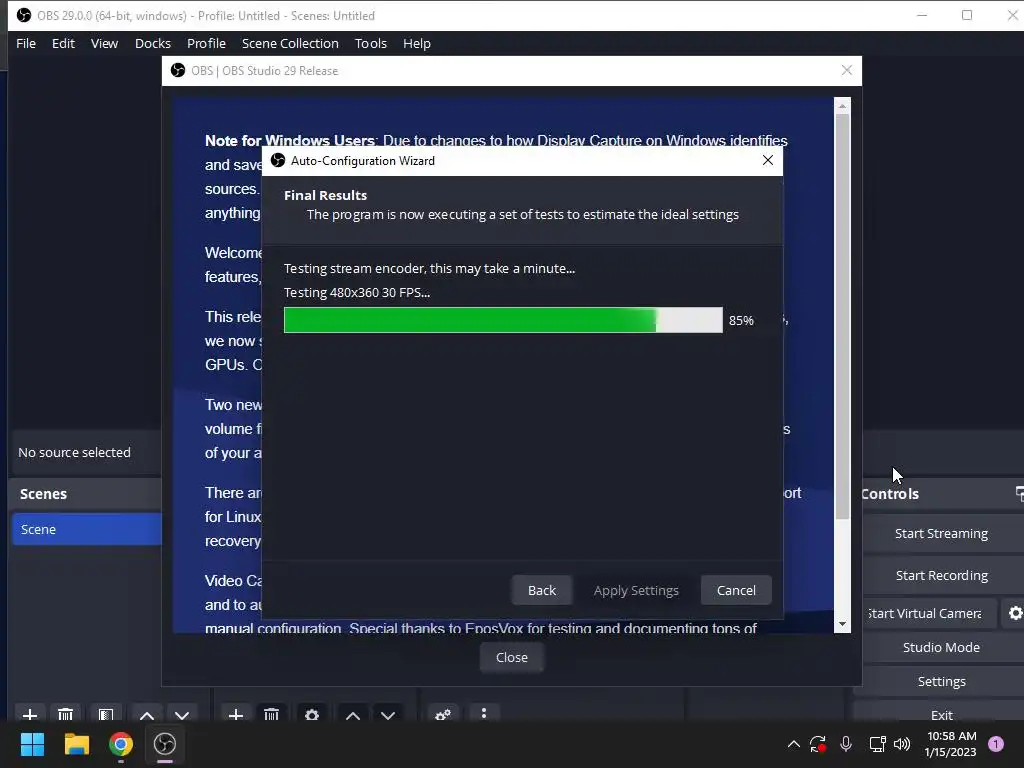Select the Scene item in Scenes list
Screen dimensions: 1024x768
[87, 529]
